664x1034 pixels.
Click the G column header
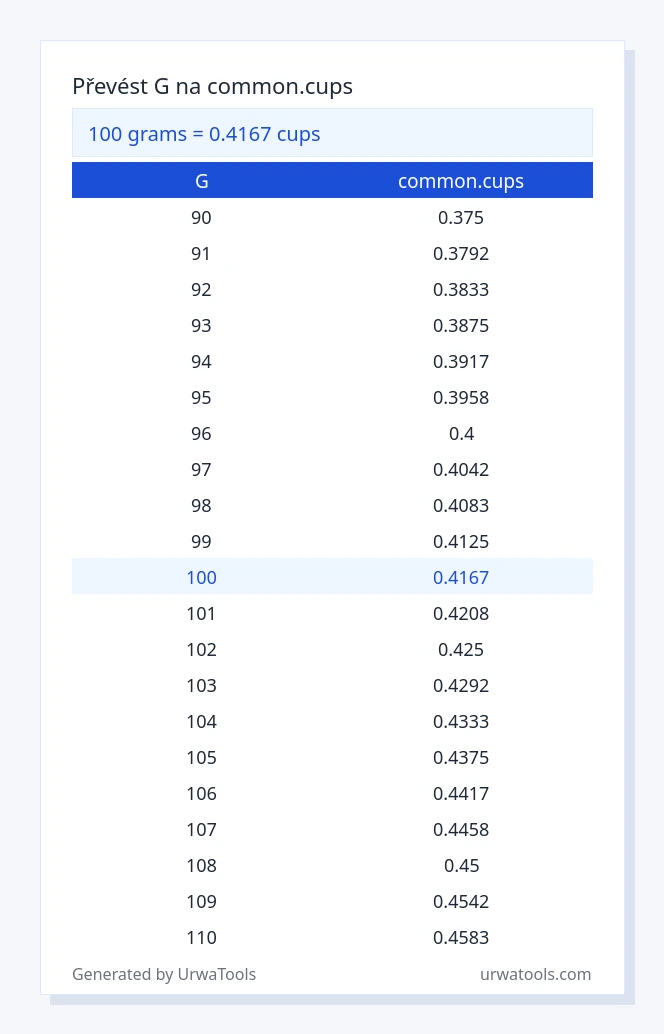point(202,181)
